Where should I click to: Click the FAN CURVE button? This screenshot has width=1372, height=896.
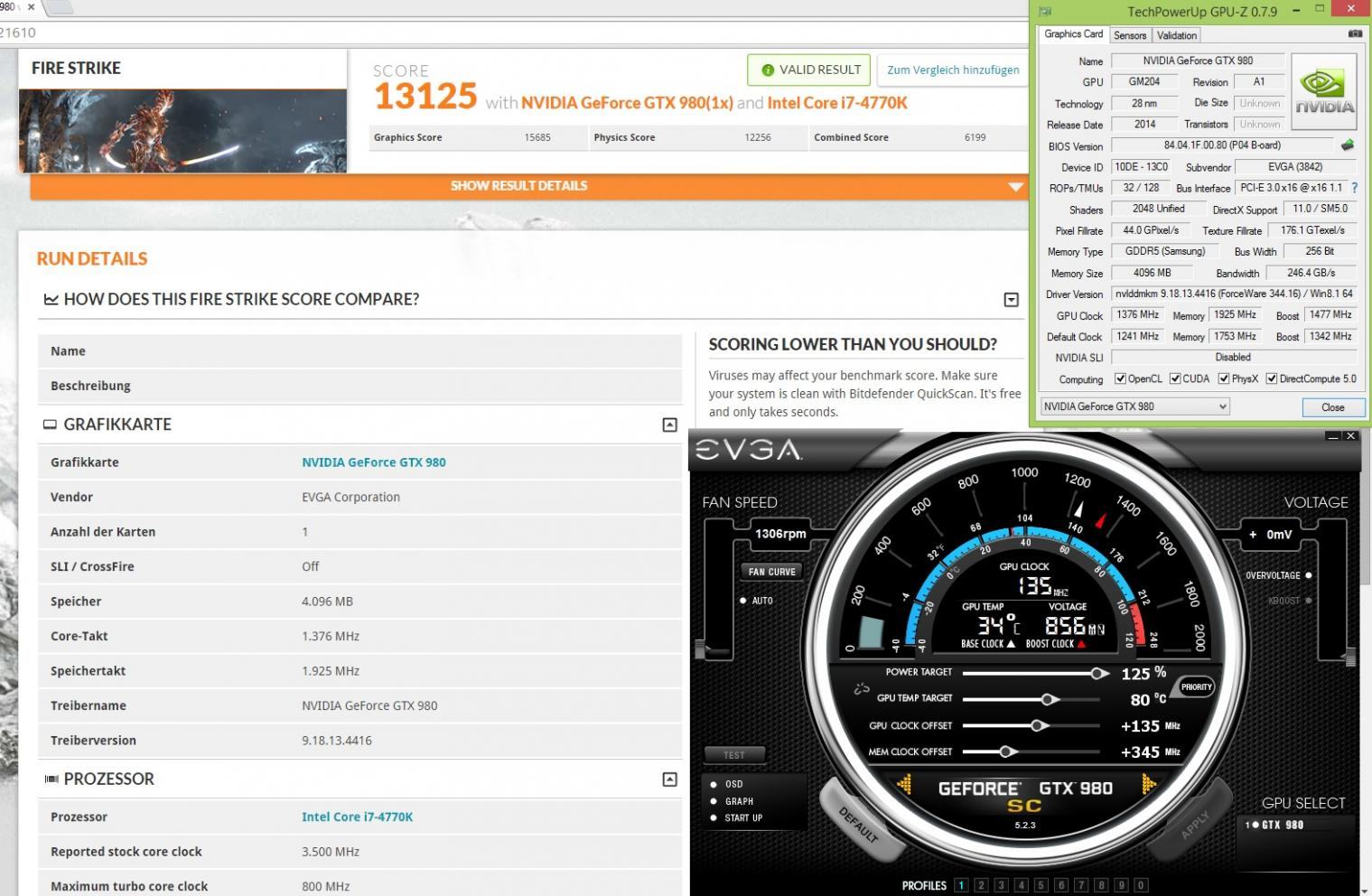point(772,572)
